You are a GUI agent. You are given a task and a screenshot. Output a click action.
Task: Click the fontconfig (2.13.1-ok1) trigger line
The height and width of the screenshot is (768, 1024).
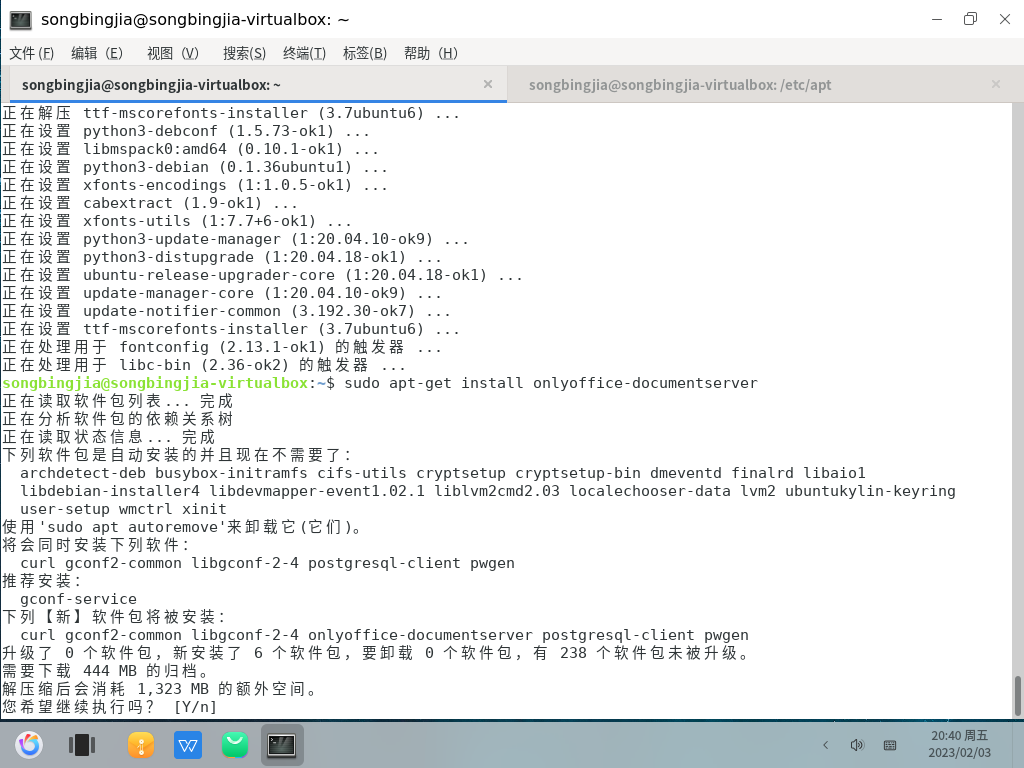(x=222, y=347)
